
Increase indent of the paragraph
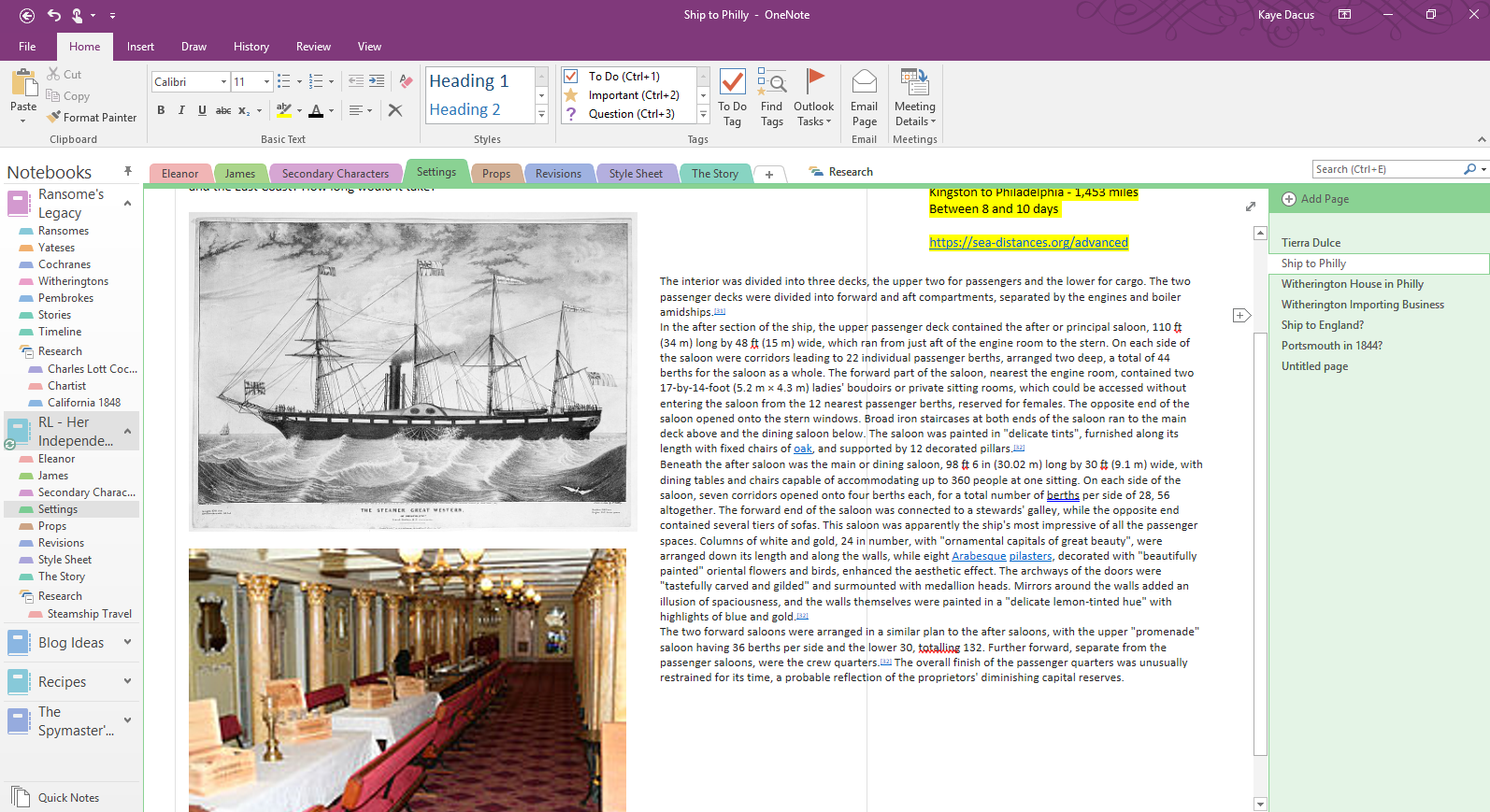377,82
